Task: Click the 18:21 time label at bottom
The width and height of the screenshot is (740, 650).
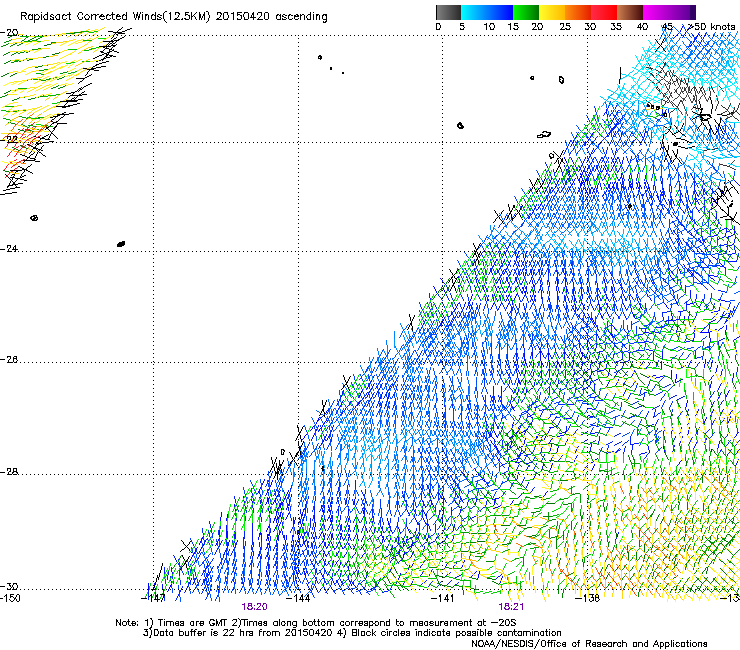Action: [x=511, y=607]
